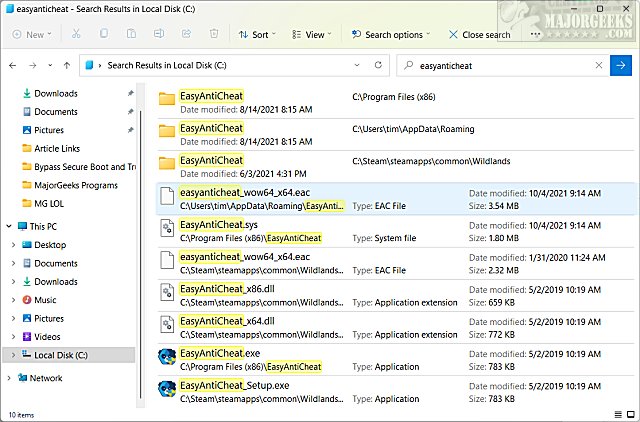
Task: Click the EasyAntiCheat.exe application icon
Action: click(x=167, y=358)
